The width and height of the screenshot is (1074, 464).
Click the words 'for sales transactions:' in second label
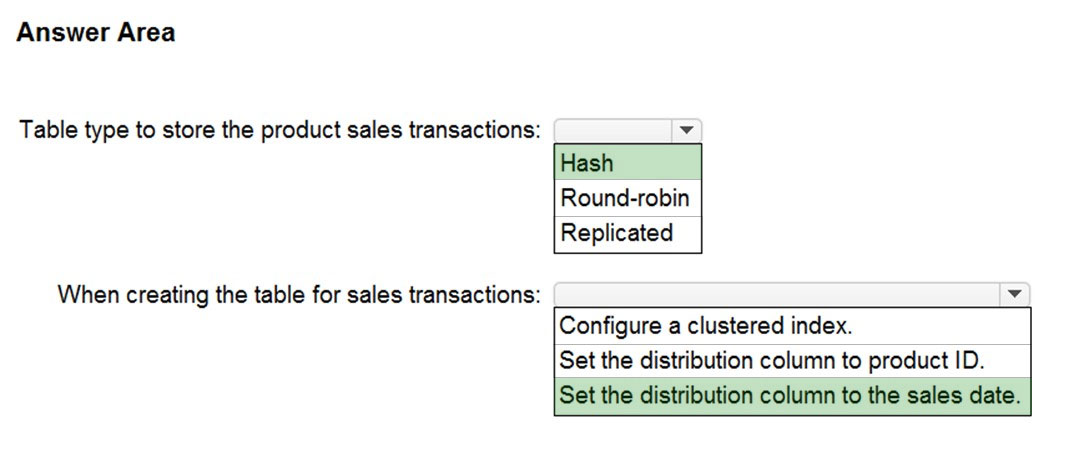442,295
